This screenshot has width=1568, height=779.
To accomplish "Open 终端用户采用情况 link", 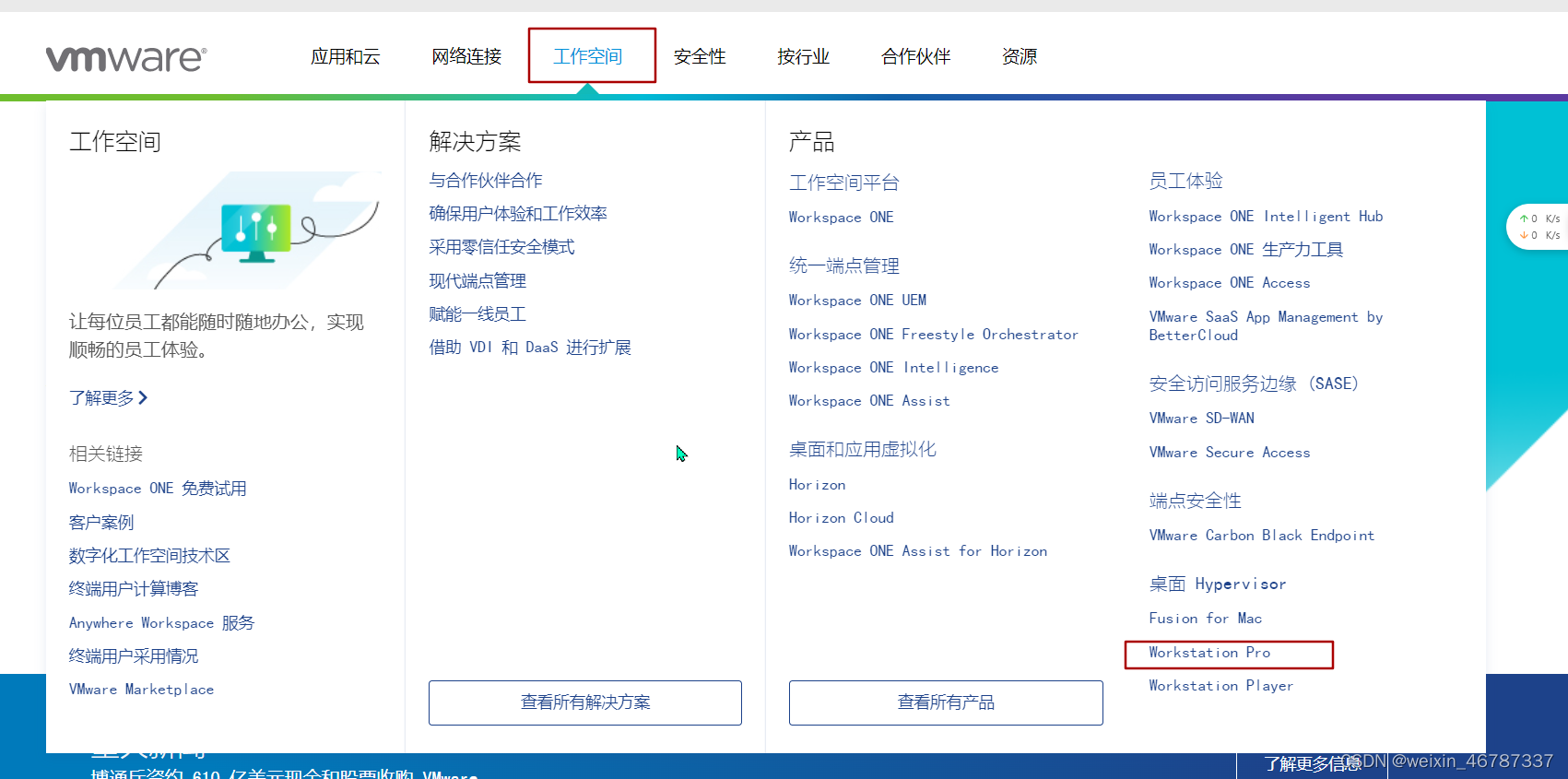I will tap(134, 655).
